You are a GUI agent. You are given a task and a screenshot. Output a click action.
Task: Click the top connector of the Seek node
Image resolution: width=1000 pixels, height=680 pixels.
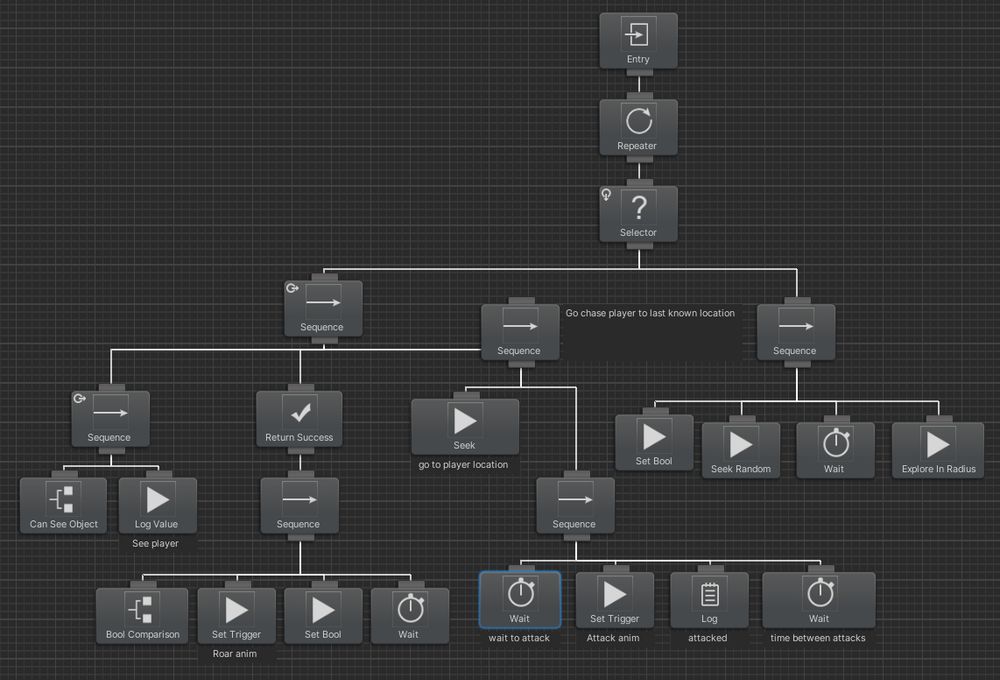tap(466, 395)
